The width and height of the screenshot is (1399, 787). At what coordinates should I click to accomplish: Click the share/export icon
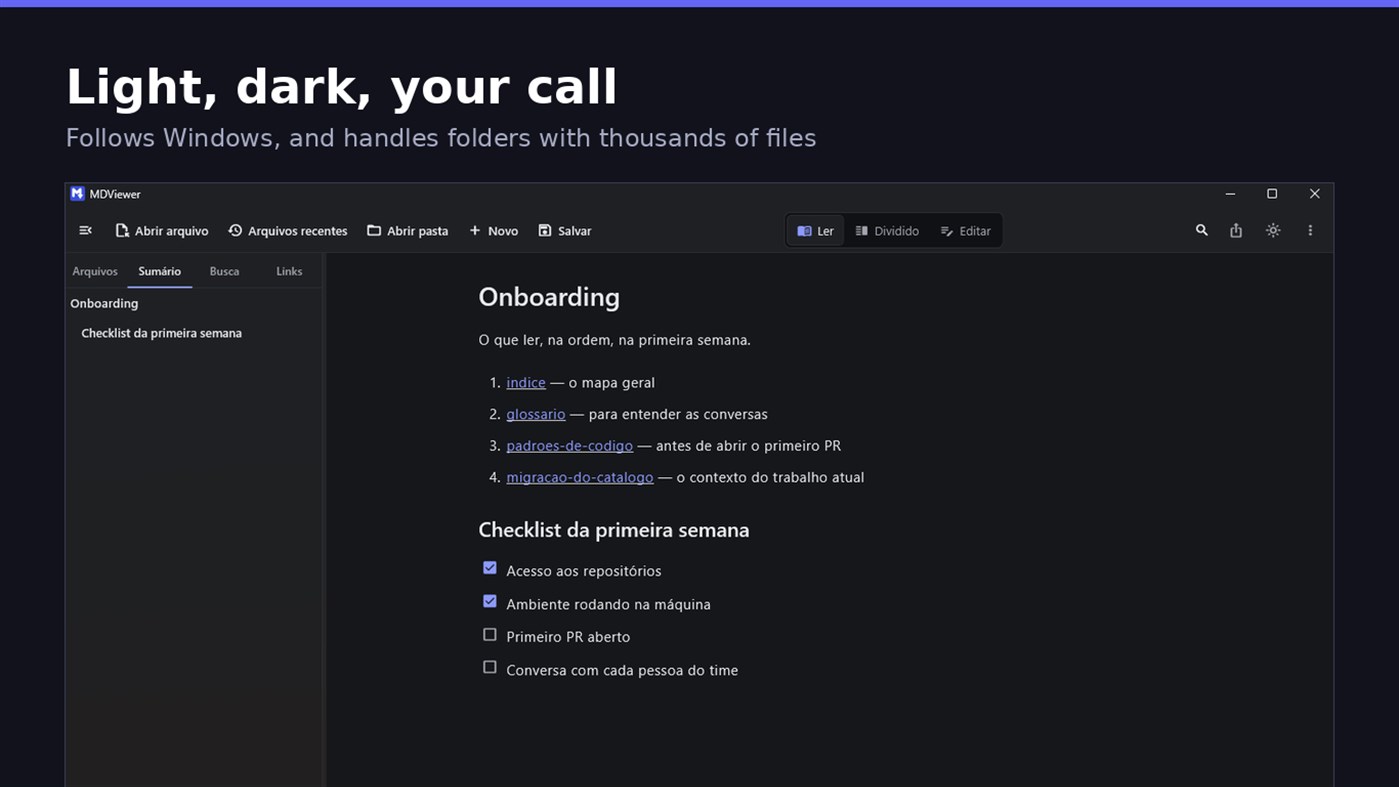pos(1236,231)
